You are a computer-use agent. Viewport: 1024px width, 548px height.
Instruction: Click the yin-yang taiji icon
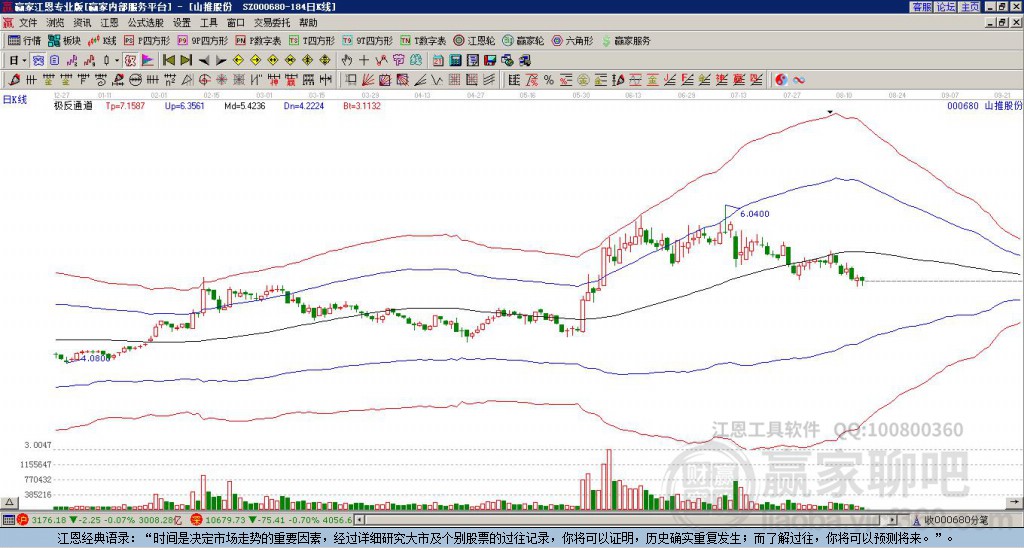coord(781,80)
